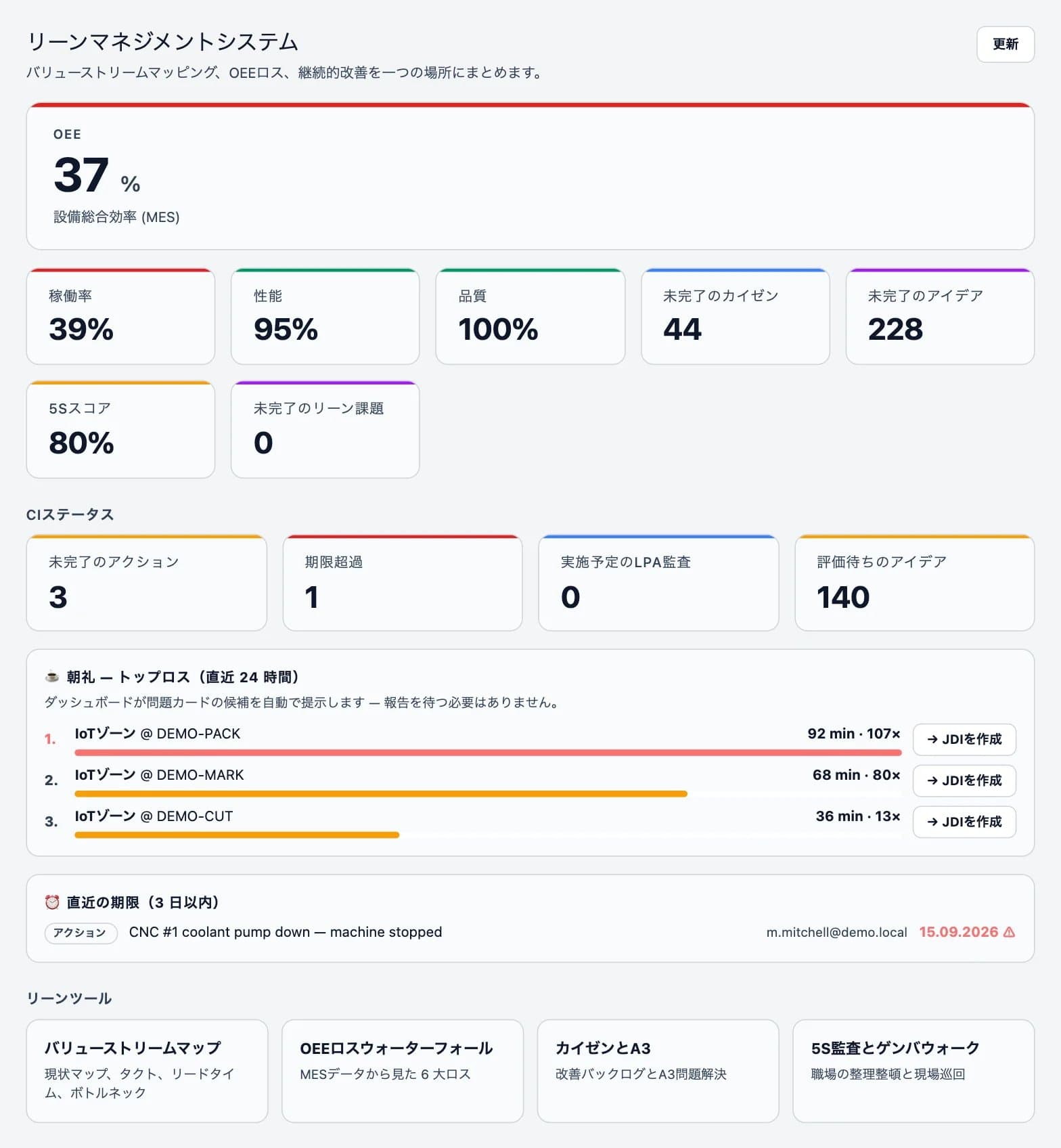
Task: Create JDI for DEMO-CUT loss
Action: click(x=964, y=822)
